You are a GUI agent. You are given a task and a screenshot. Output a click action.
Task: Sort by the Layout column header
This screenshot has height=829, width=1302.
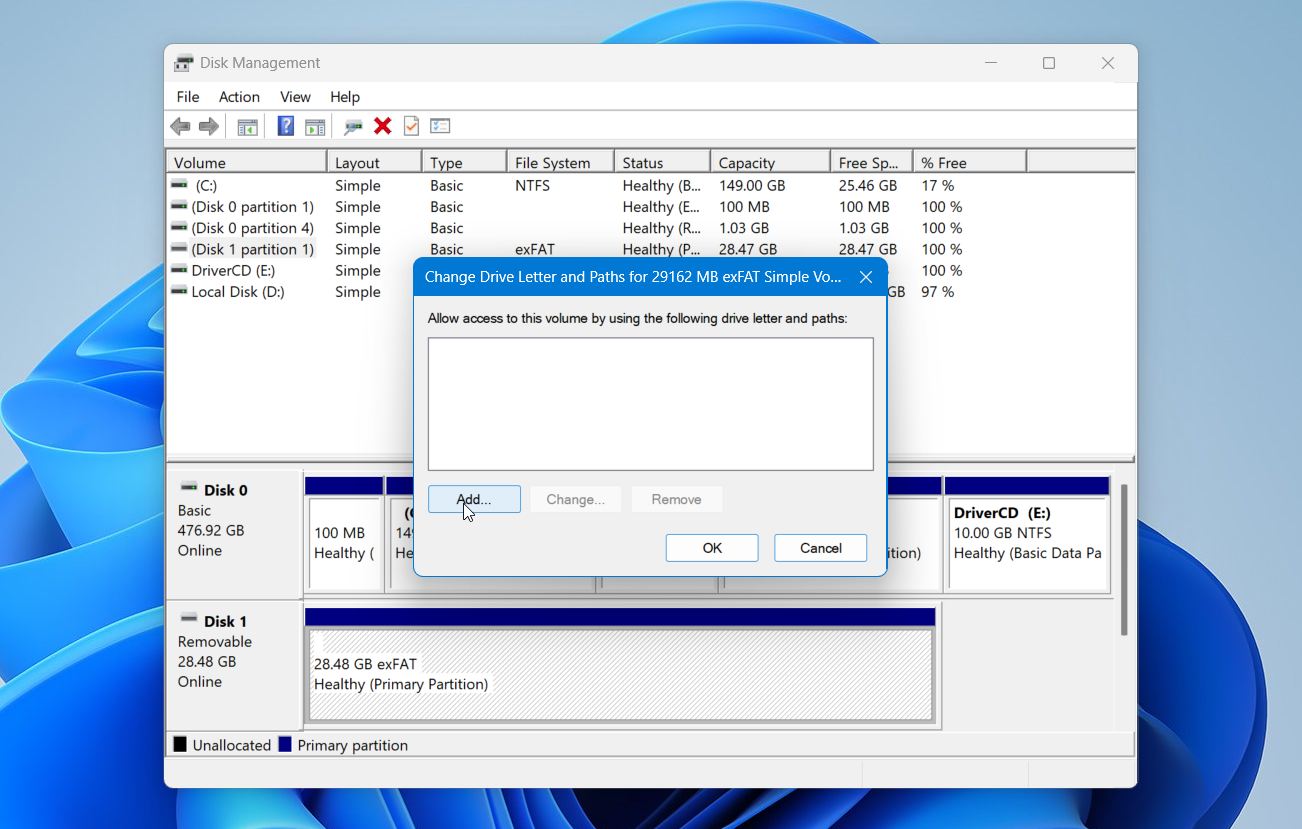point(374,162)
